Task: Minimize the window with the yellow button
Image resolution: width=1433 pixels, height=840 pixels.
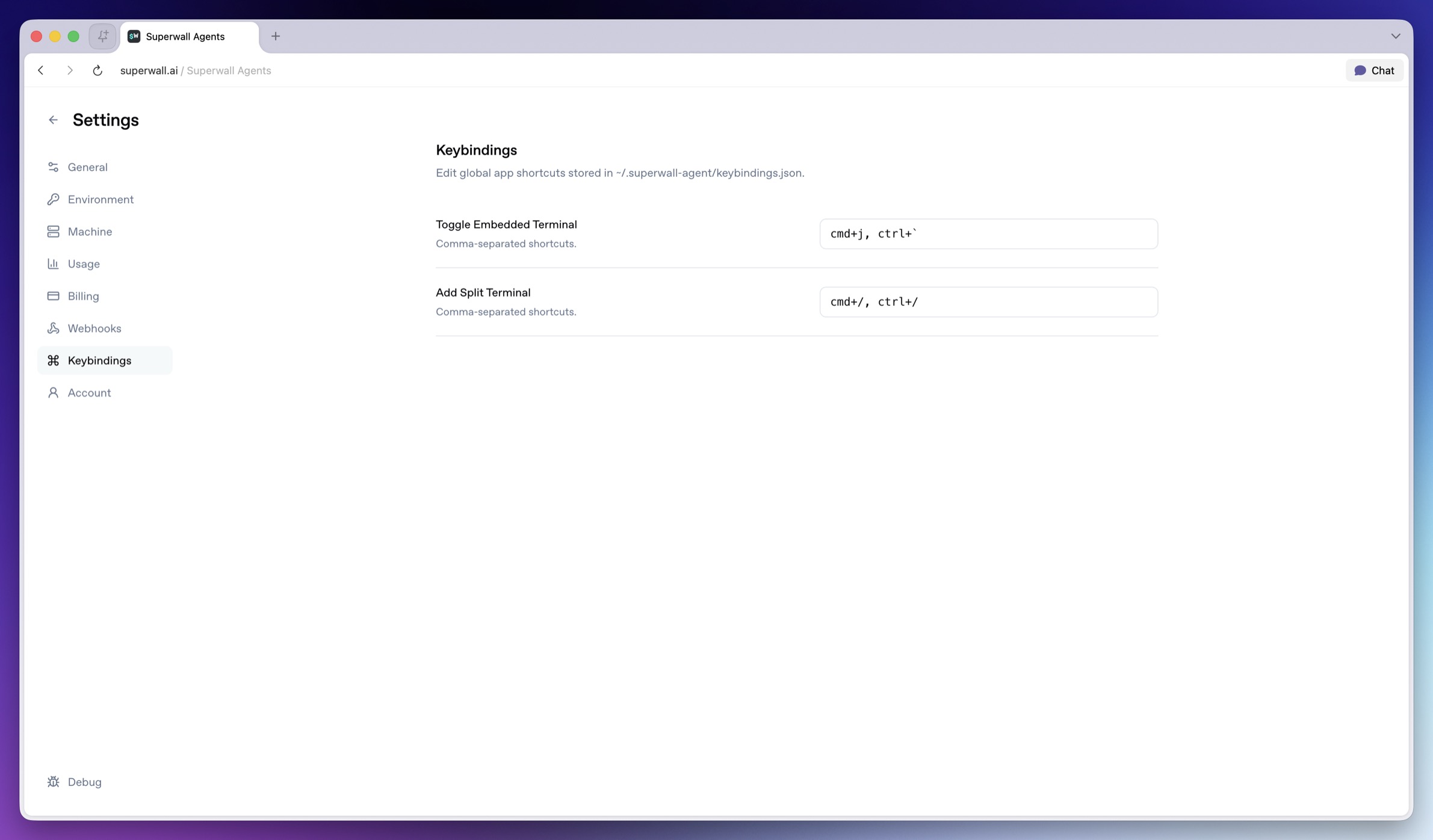Action: [x=55, y=36]
